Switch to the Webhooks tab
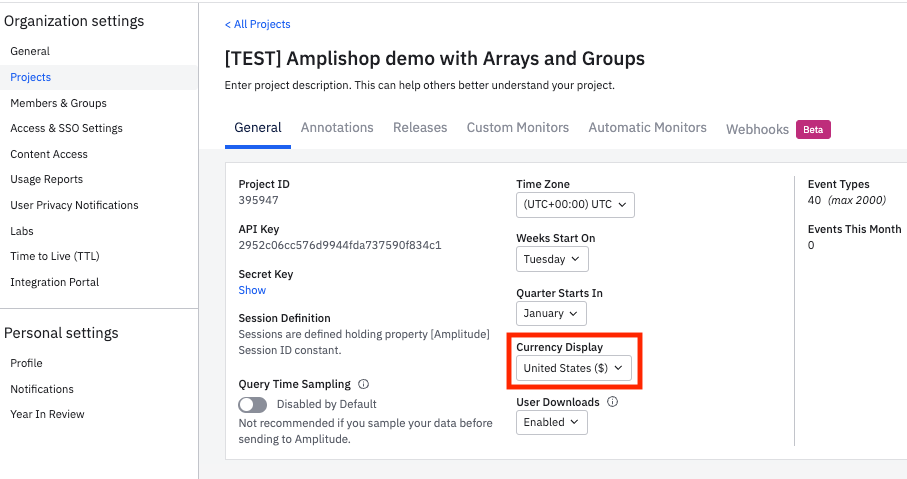 coord(757,130)
